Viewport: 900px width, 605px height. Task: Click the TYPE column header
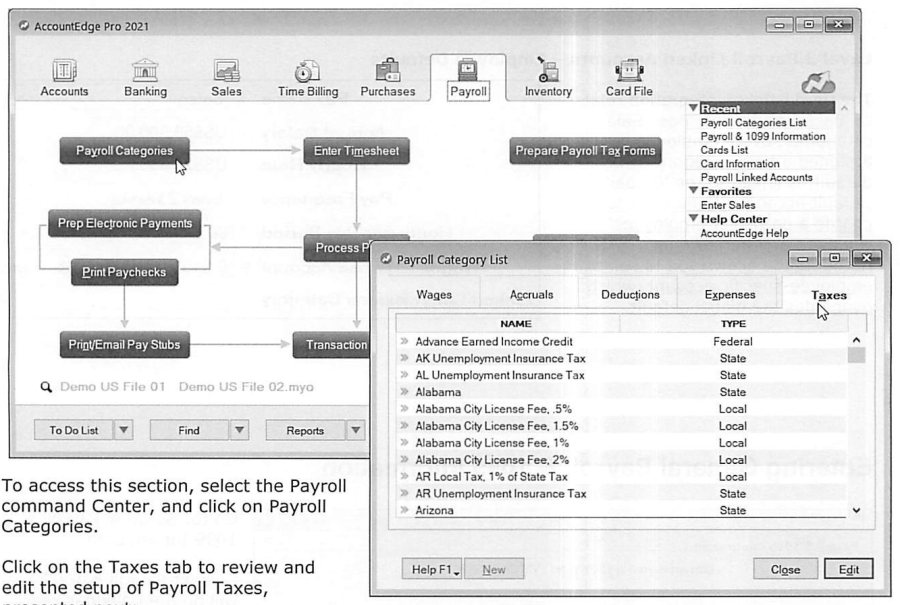pyautogui.click(x=734, y=324)
